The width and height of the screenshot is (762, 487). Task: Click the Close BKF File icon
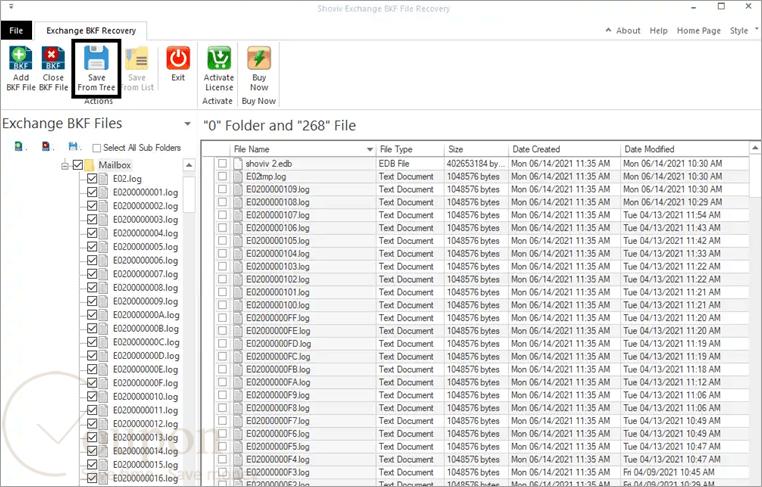pyautogui.click(x=53, y=58)
